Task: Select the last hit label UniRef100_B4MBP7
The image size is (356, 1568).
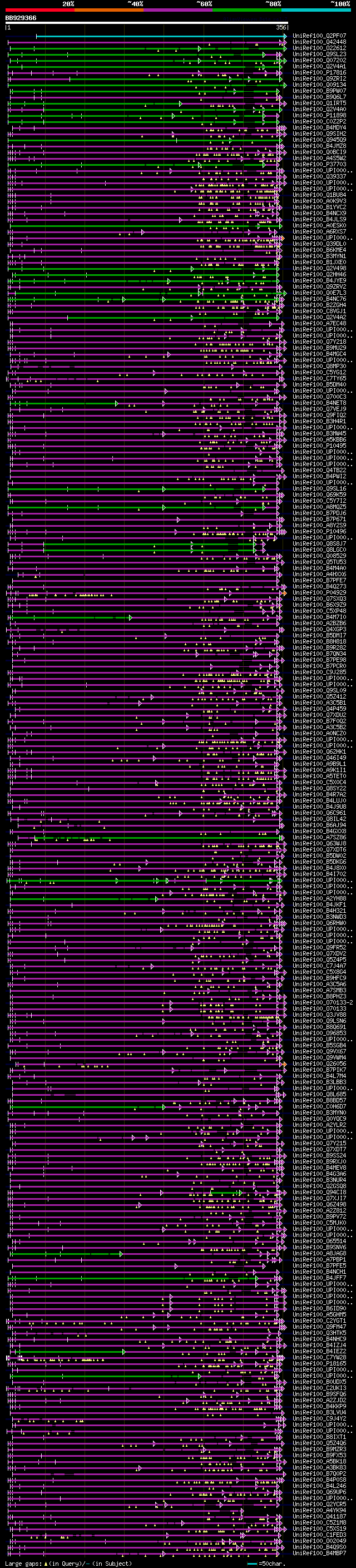Action: (319, 1553)
